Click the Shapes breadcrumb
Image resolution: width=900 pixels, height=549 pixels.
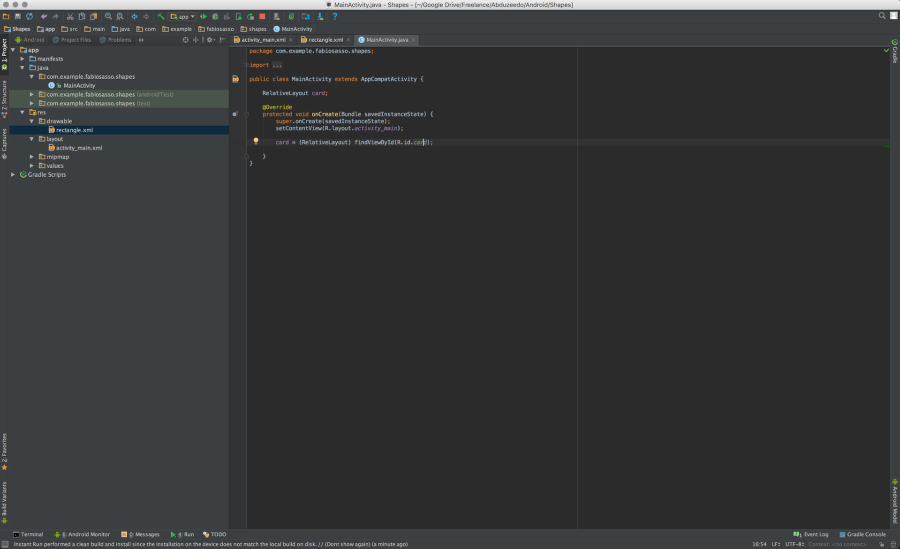(x=17, y=29)
